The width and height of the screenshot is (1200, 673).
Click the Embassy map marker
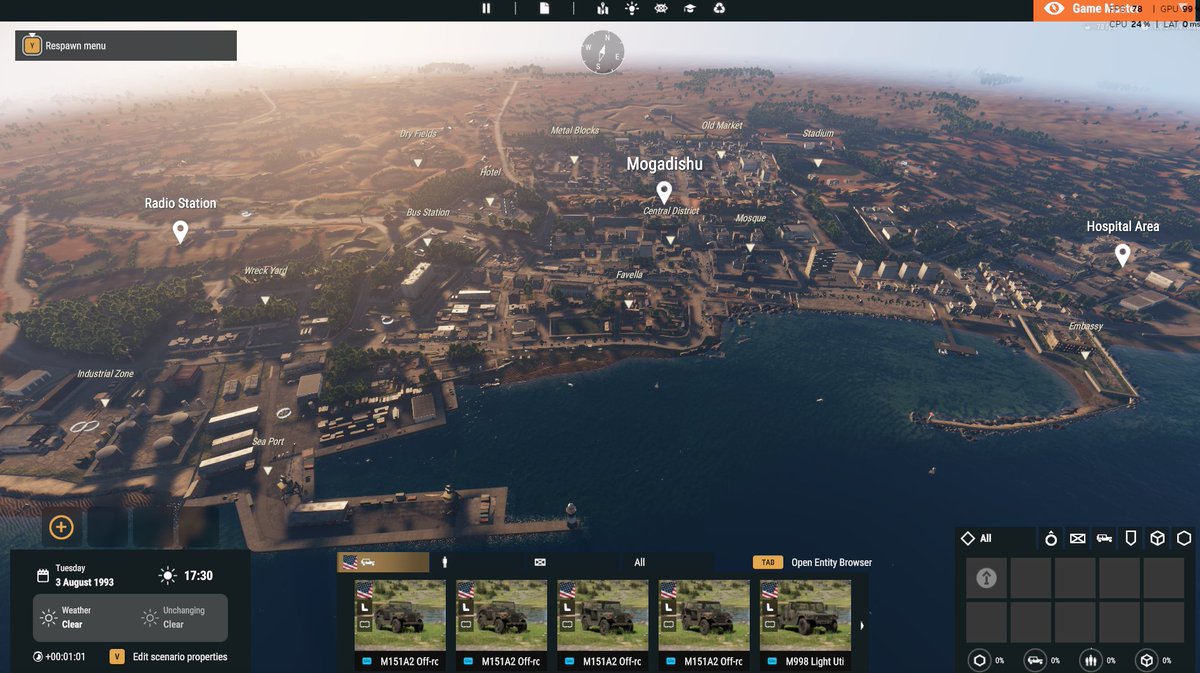pos(1085,355)
